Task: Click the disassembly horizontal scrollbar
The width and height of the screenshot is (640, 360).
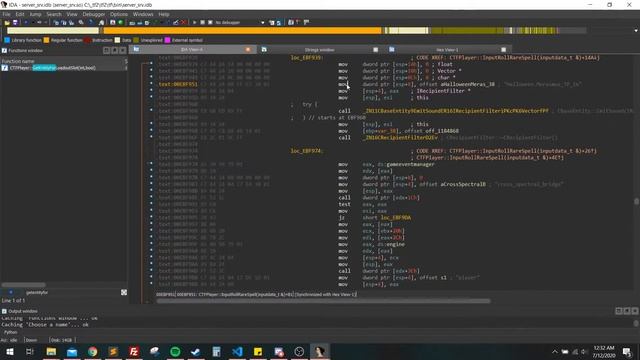Action: point(323,301)
